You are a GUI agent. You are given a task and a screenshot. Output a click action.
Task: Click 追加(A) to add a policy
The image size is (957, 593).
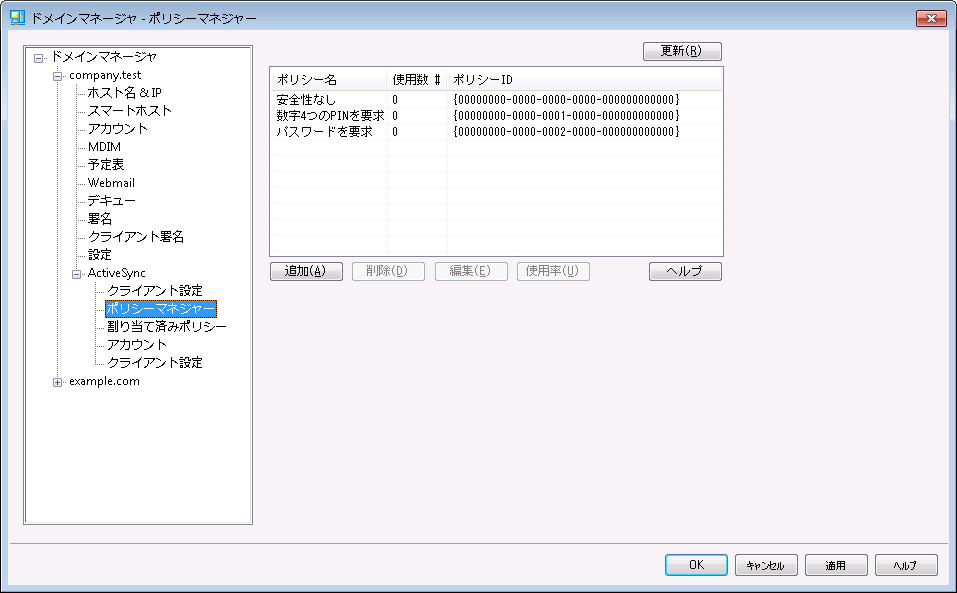[x=306, y=271]
